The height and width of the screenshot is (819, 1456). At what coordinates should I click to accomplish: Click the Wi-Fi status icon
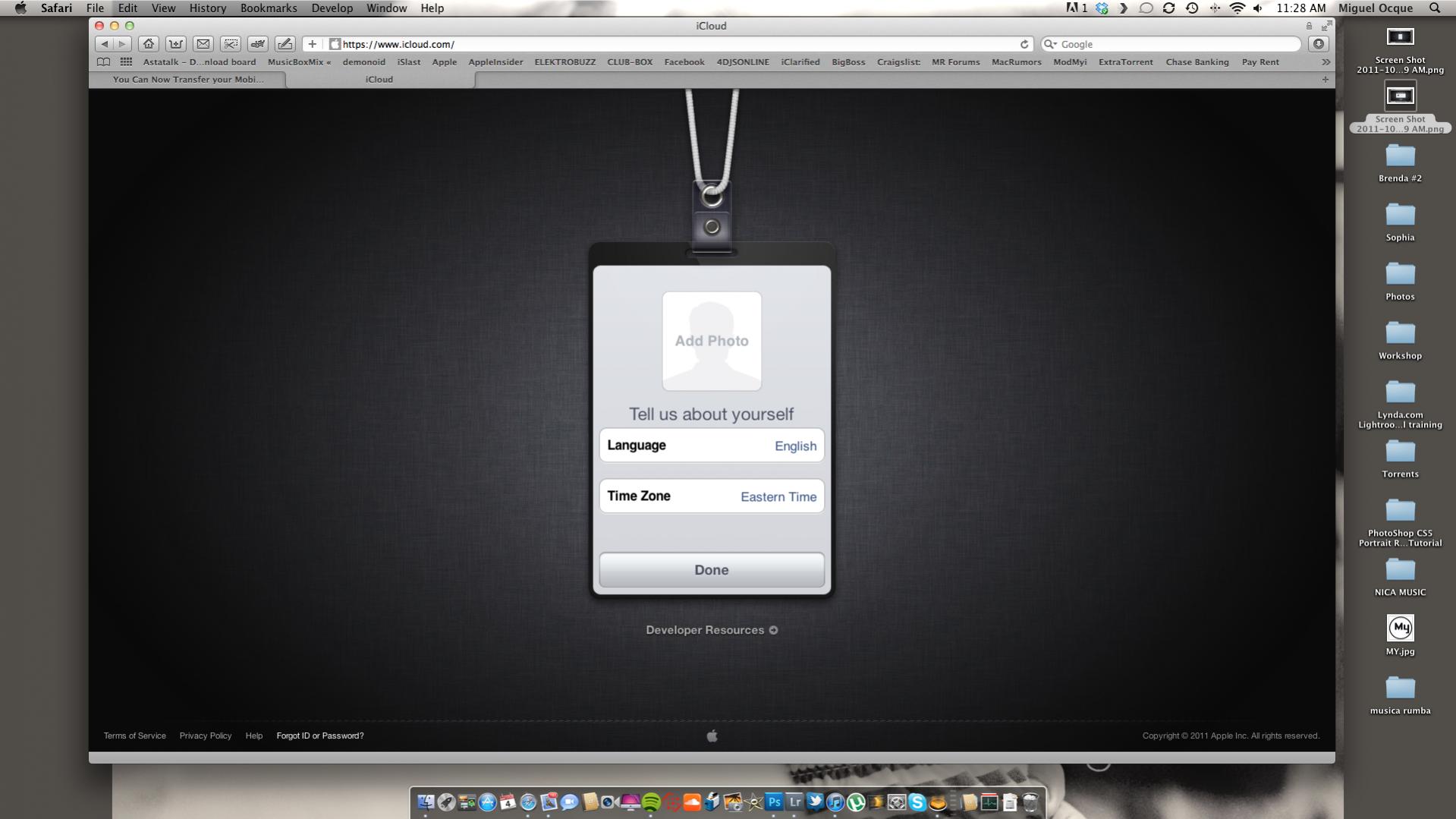1237,8
